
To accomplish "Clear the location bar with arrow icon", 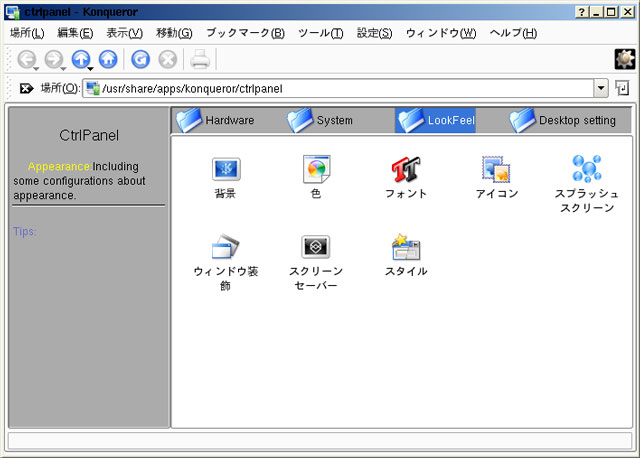I will point(27,88).
